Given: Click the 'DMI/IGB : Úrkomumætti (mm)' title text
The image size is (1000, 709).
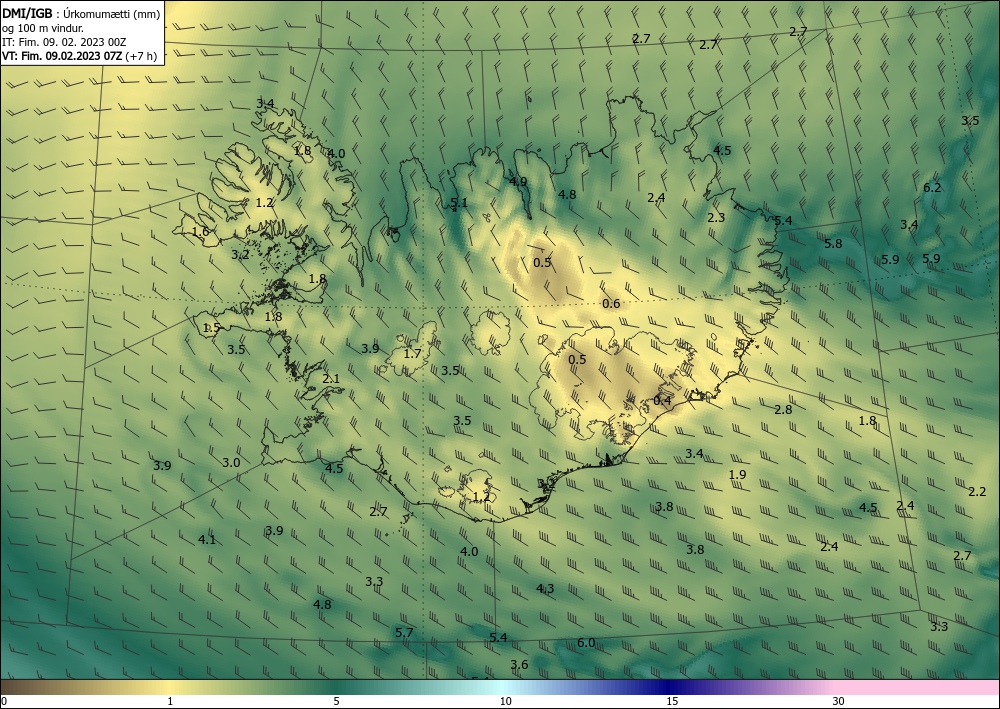Looking at the screenshot, I should pos(81,13).
